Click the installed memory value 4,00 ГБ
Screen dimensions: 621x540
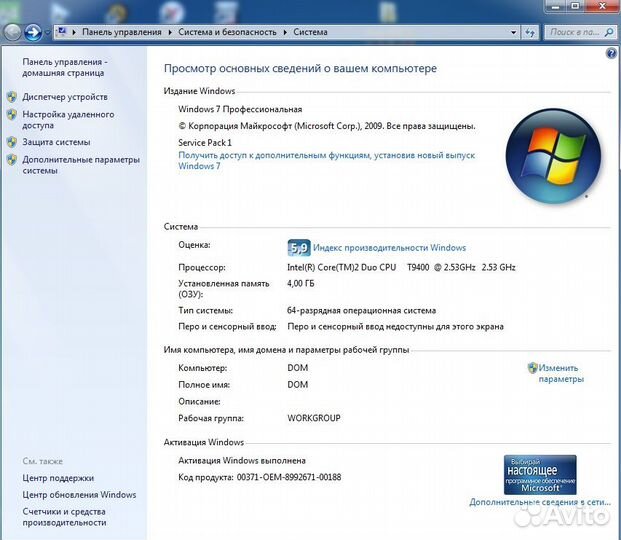tap(301, 284)
